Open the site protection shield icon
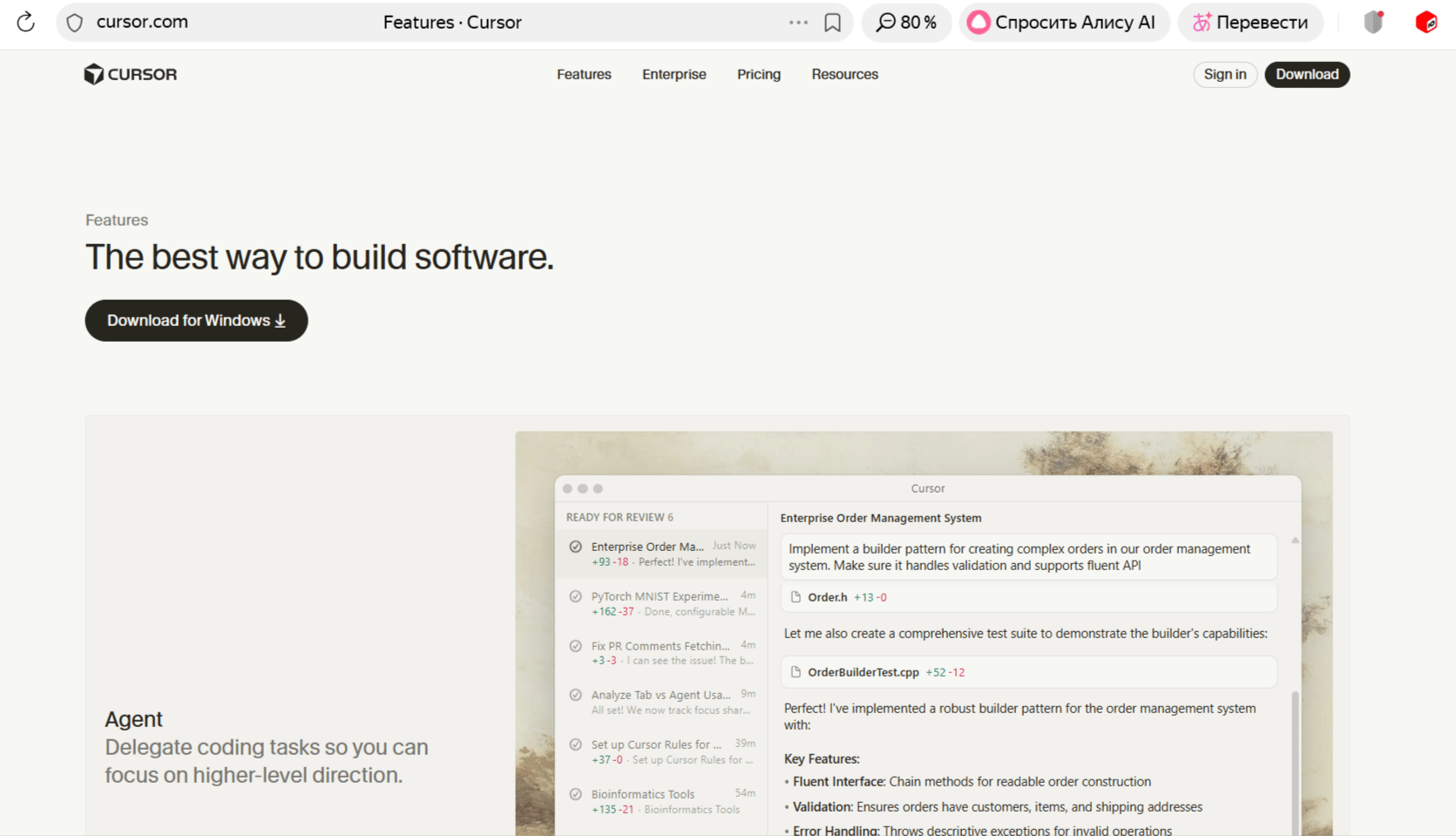Viewport: 1456px width, 836px height. coord(75,23)
